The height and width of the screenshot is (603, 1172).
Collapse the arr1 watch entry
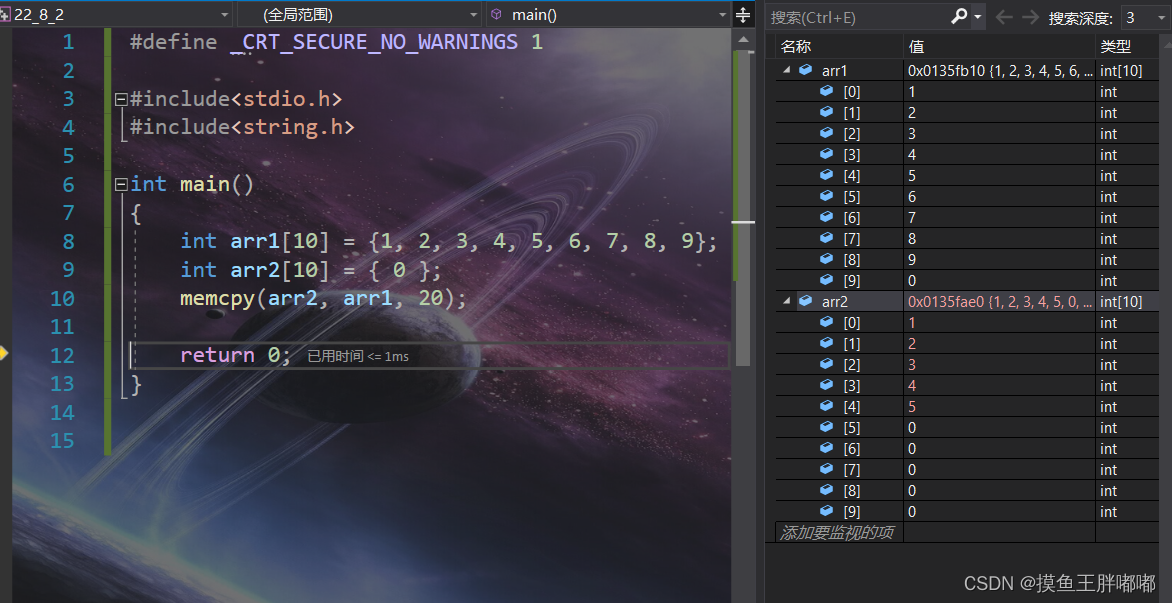pos(786,70)
